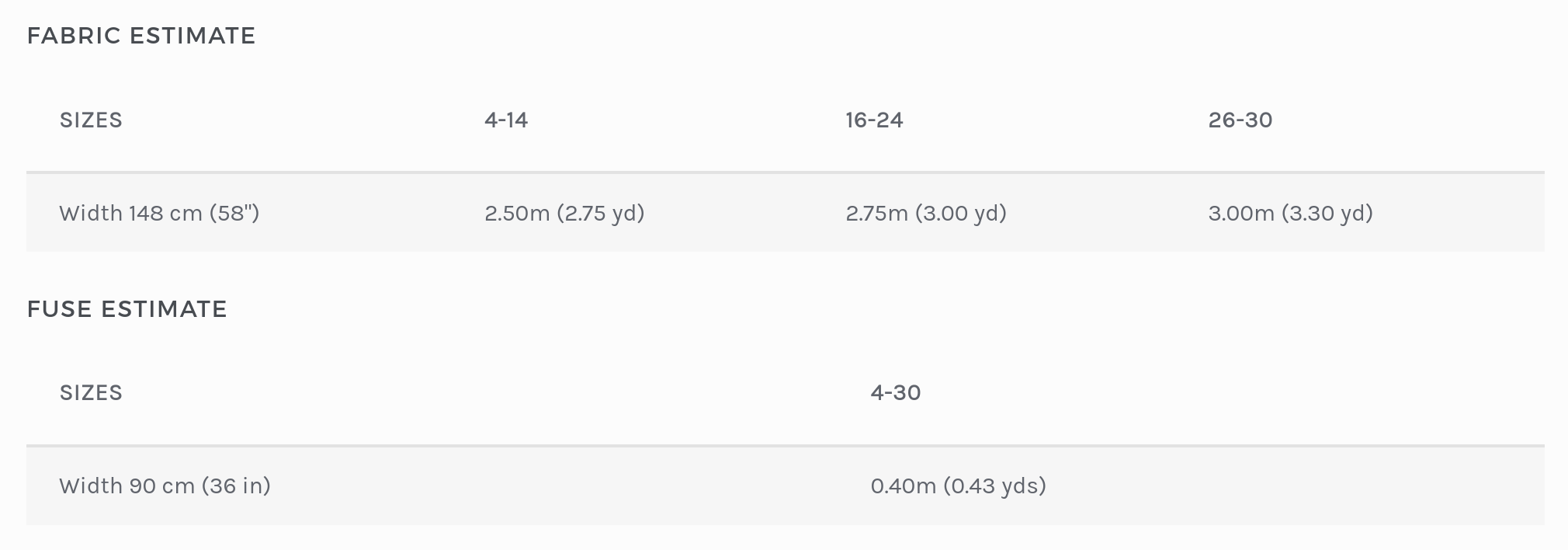Click the 26-30 size column header

click(x=1240, y=120)
